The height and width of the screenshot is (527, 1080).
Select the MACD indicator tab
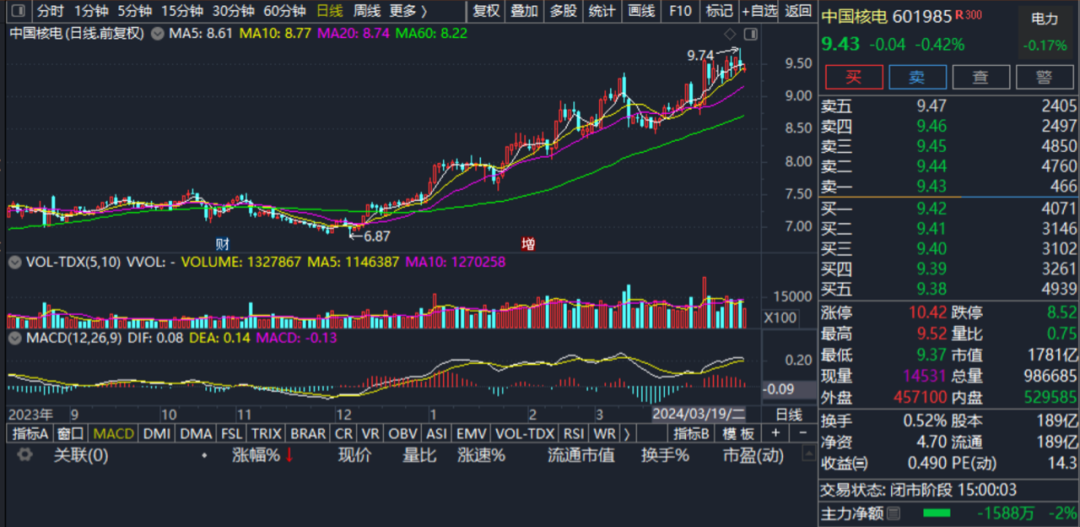[x=113, y=433]
